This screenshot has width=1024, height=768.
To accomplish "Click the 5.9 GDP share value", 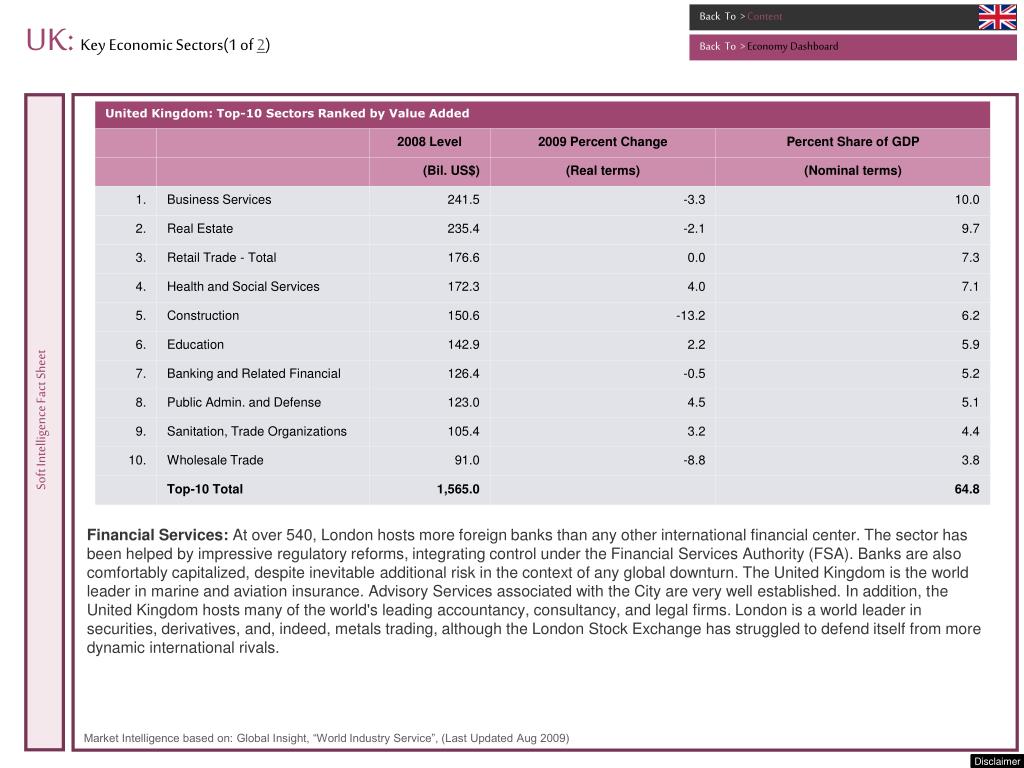I will coord(970,344).
